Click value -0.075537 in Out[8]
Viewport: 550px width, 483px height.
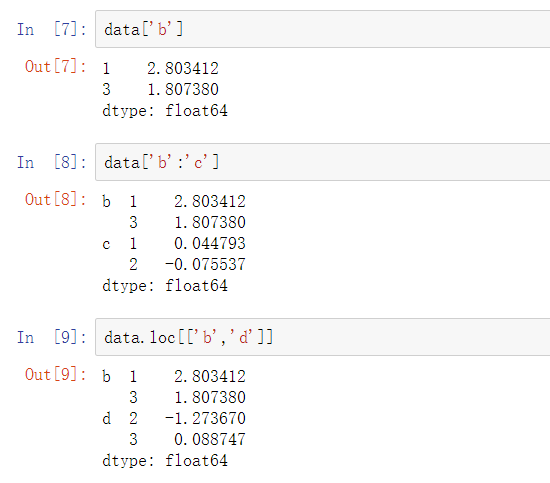[x=205, y=264]
